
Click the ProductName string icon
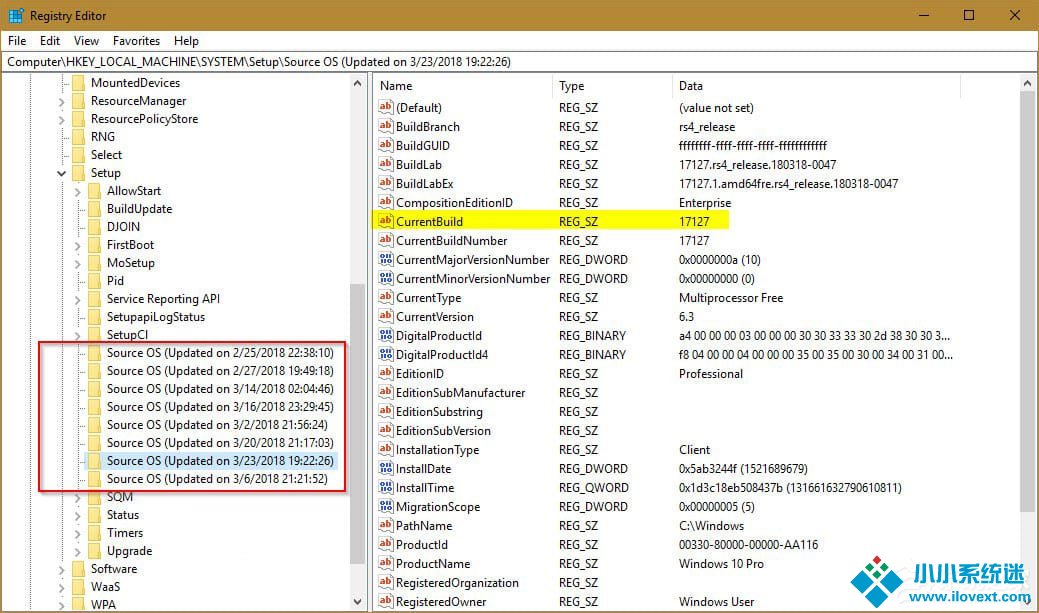(x=386, y=563)
